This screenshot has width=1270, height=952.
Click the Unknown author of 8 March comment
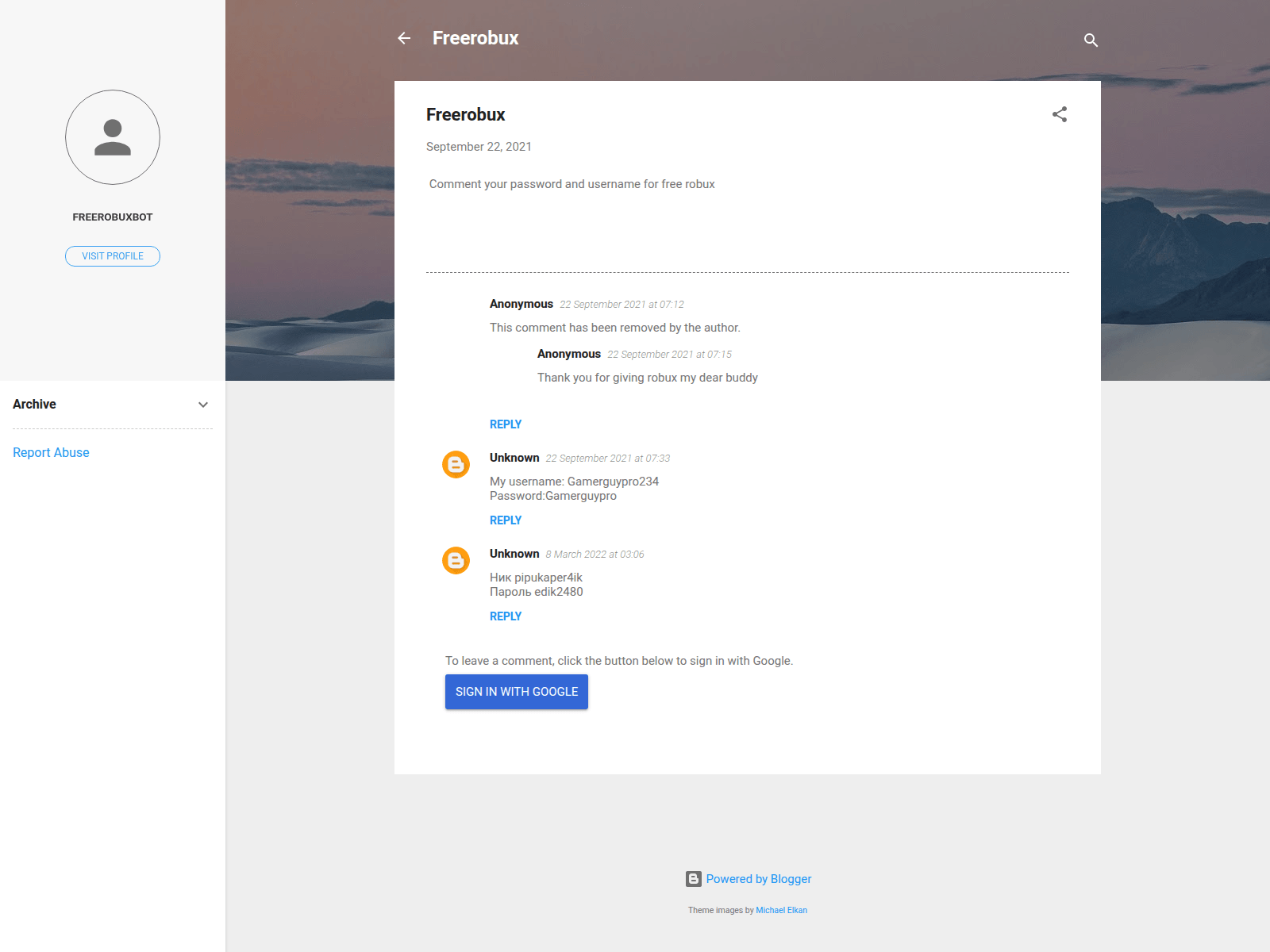514,554
